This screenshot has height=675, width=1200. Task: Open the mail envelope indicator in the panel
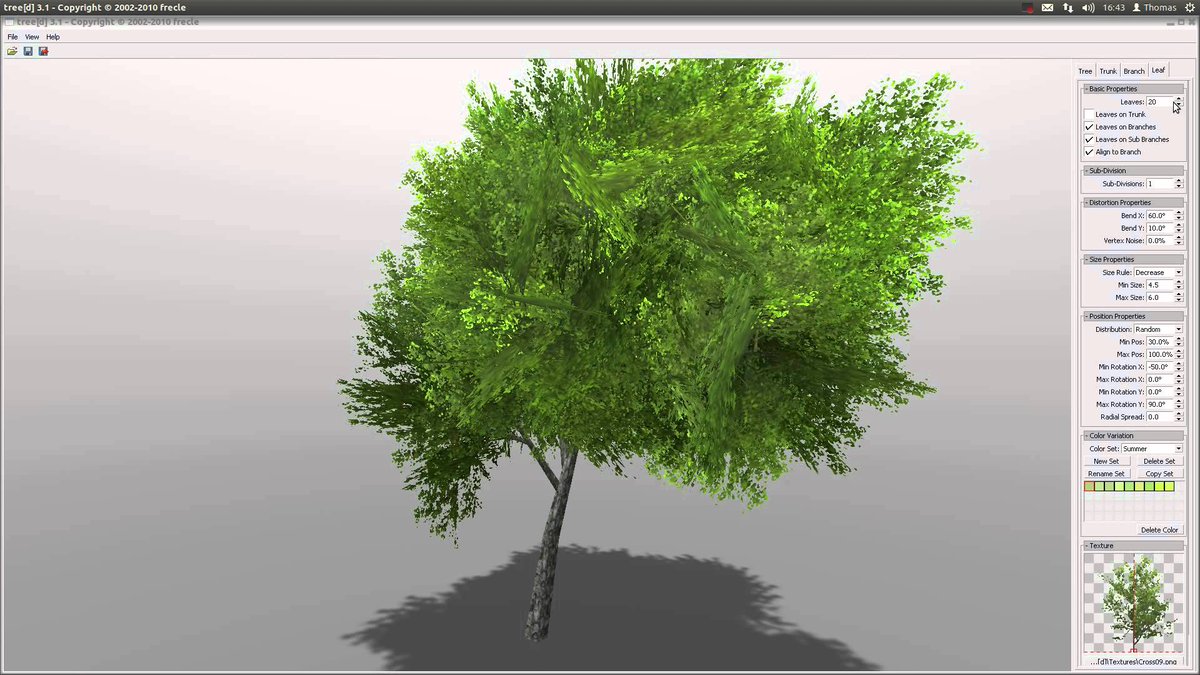(1048, 7)
